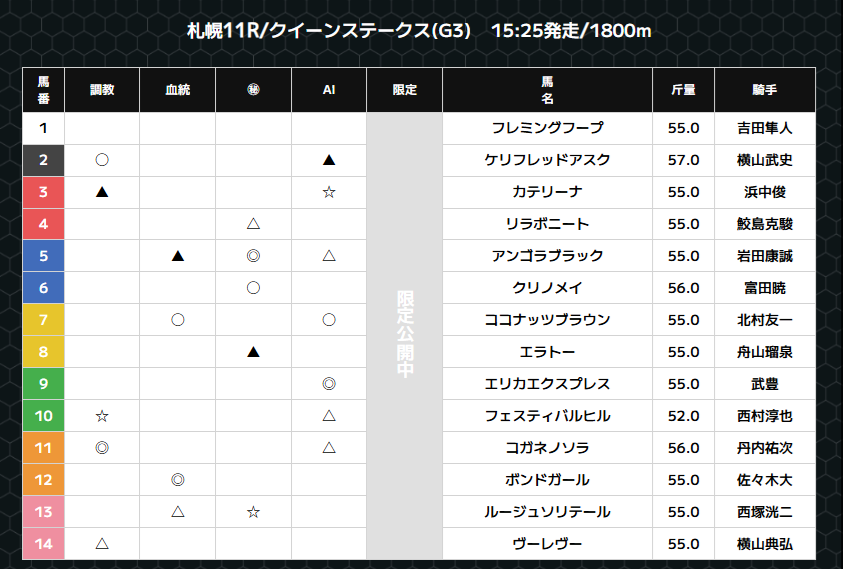Select the star mark in row 13 ㊙ column
The height and width of the screenshot is (569, 843).
point(253,511)
